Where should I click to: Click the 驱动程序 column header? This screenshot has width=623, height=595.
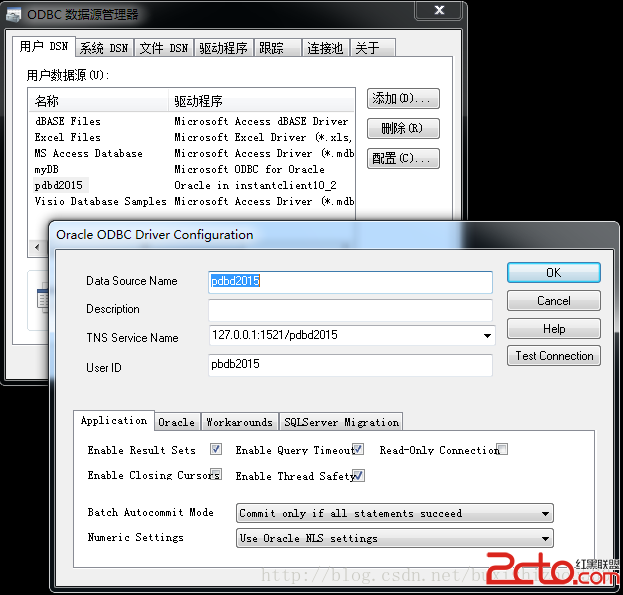point(261,101)
